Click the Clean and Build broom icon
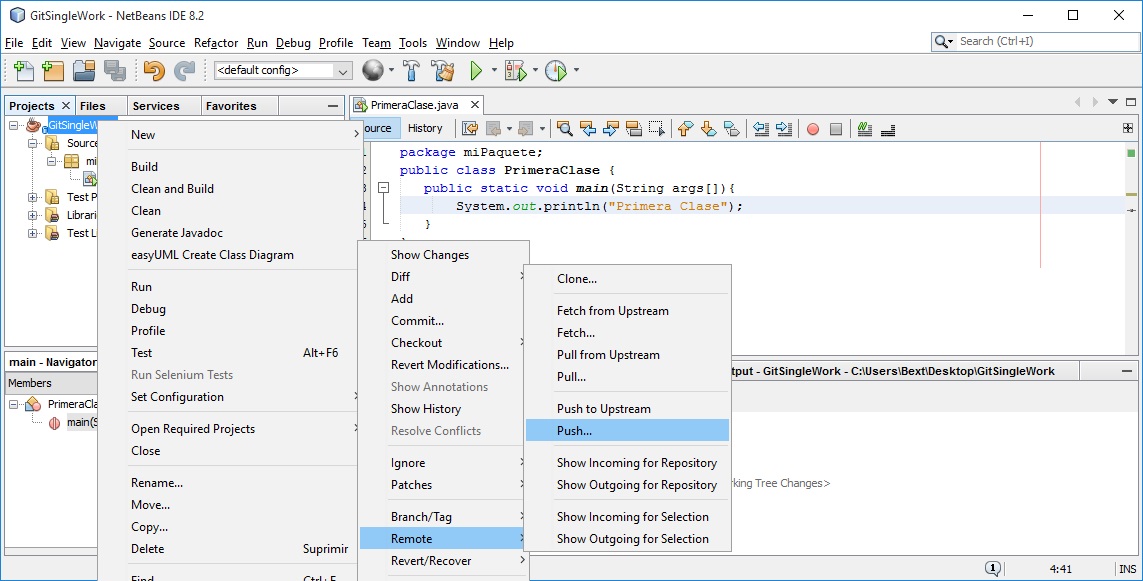Image resolution: width=1143 pixels, height=581 pixels. pos(442,70)
